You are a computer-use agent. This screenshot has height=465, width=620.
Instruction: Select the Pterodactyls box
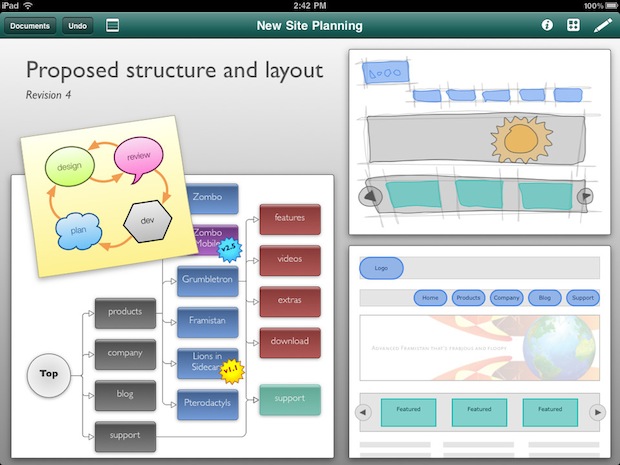tap(208, 404)
